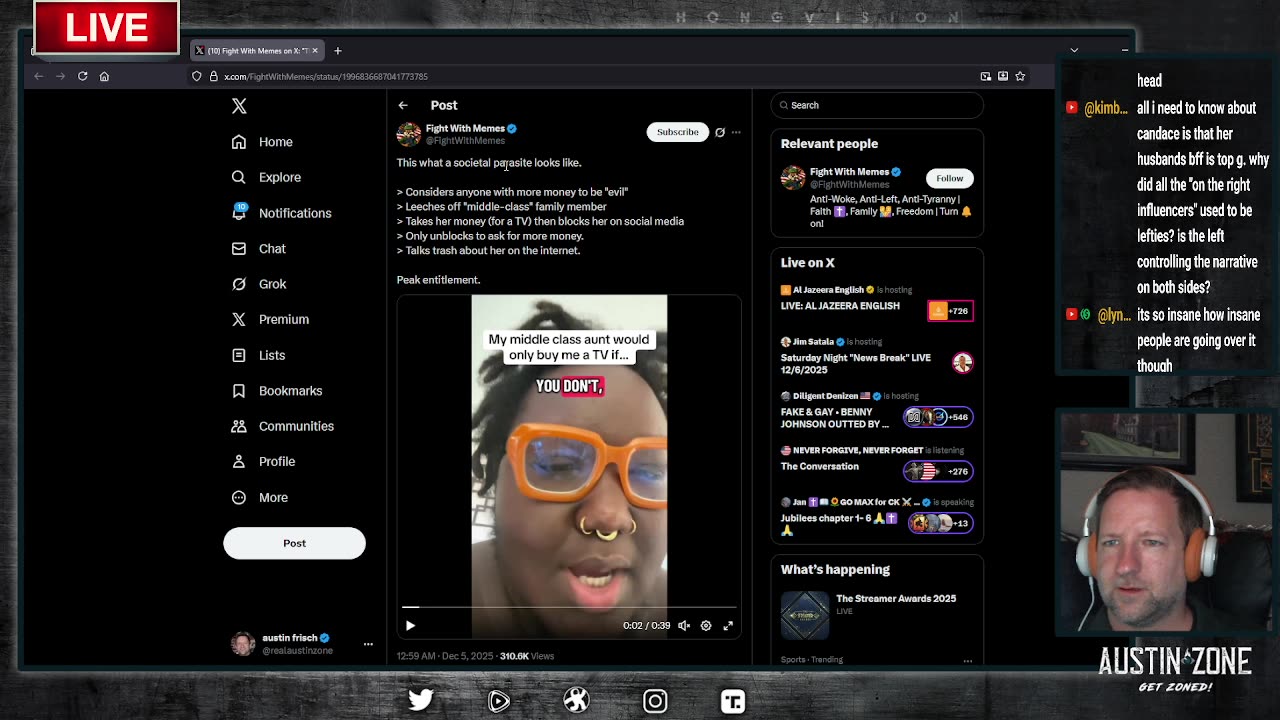Open The Conversation live space
Screen dimensions: 1280x720
point(820,467)
